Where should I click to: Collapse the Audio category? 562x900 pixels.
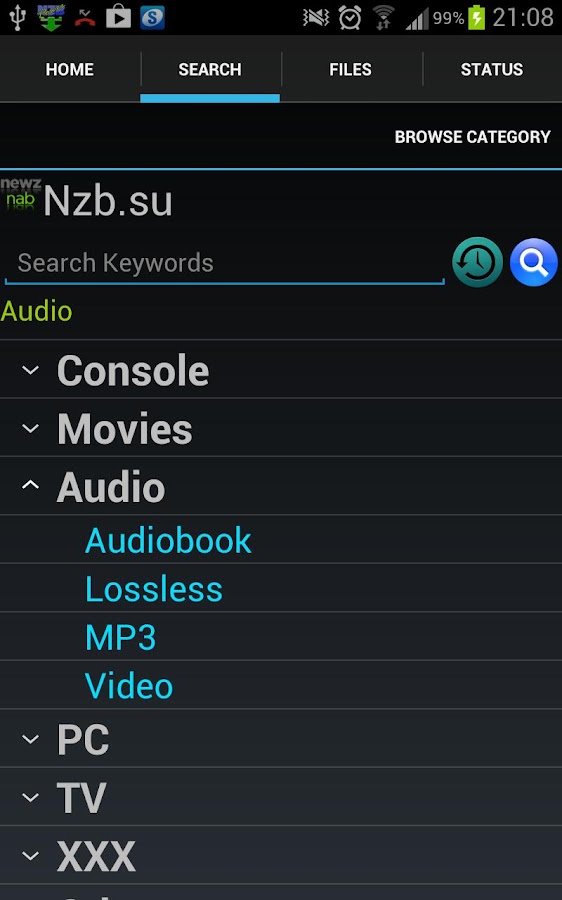coord(281,487)
